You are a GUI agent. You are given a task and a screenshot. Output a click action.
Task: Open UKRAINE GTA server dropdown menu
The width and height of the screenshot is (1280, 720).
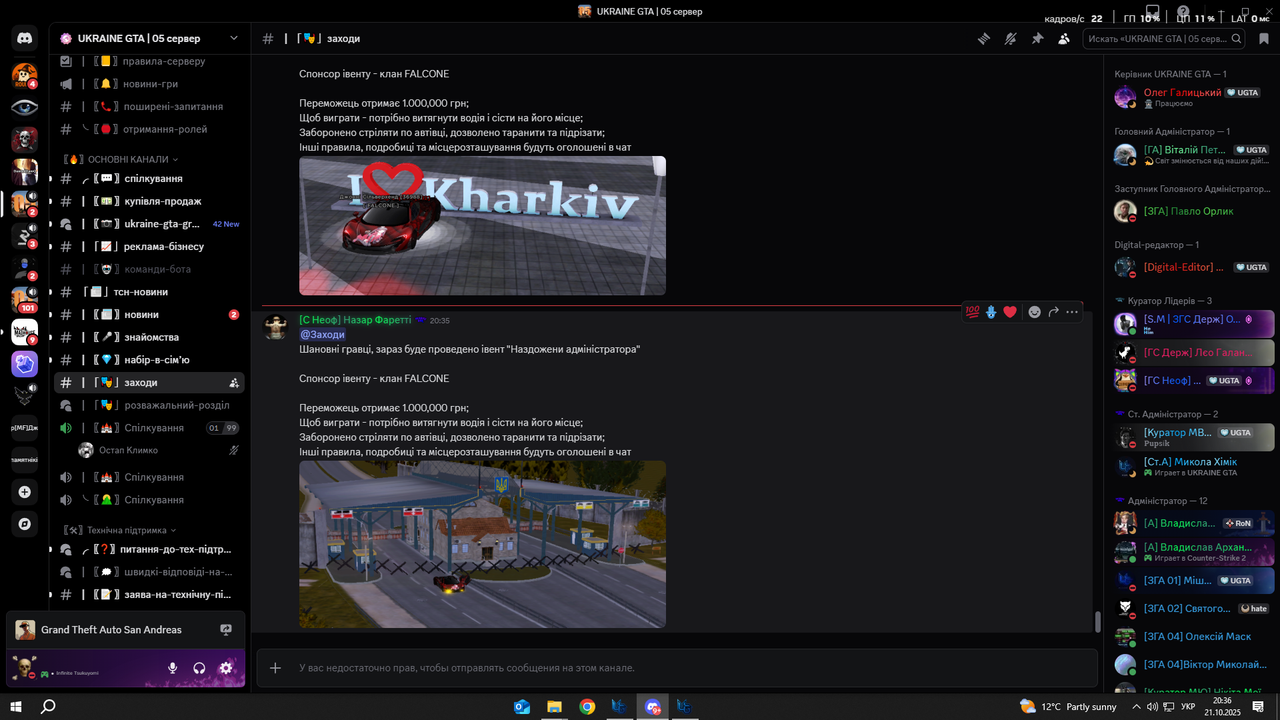coord(149,38)
